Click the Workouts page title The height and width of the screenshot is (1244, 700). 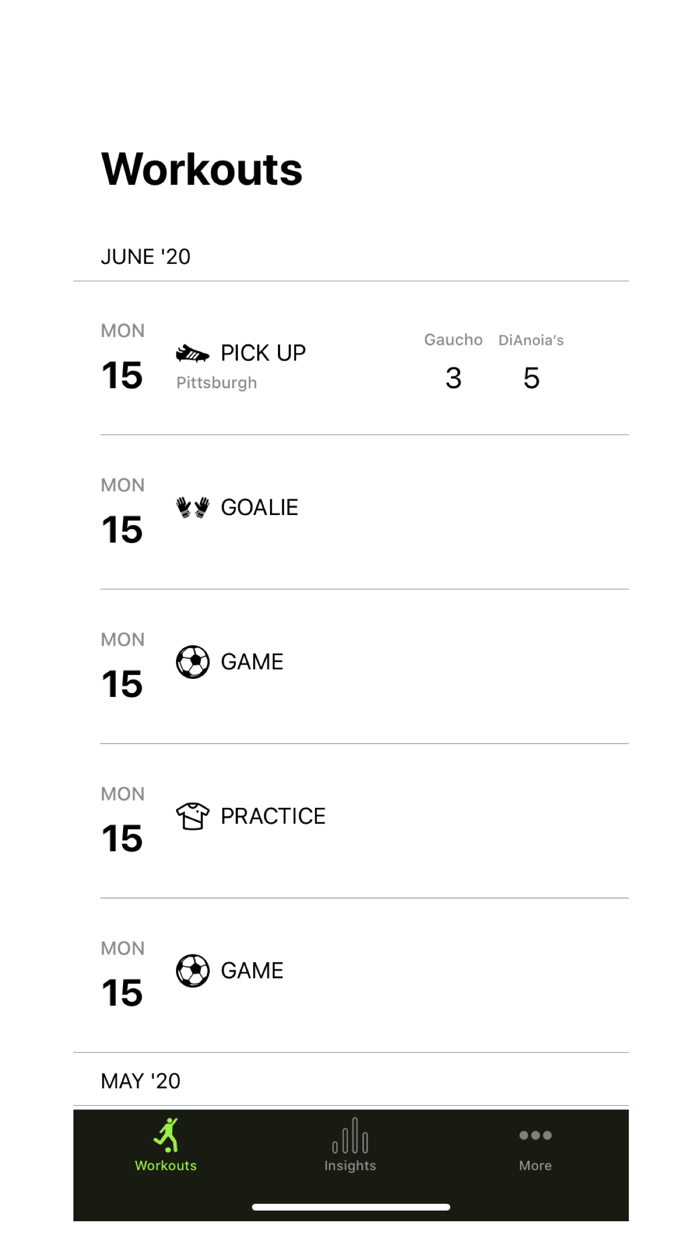pos(201,169)
